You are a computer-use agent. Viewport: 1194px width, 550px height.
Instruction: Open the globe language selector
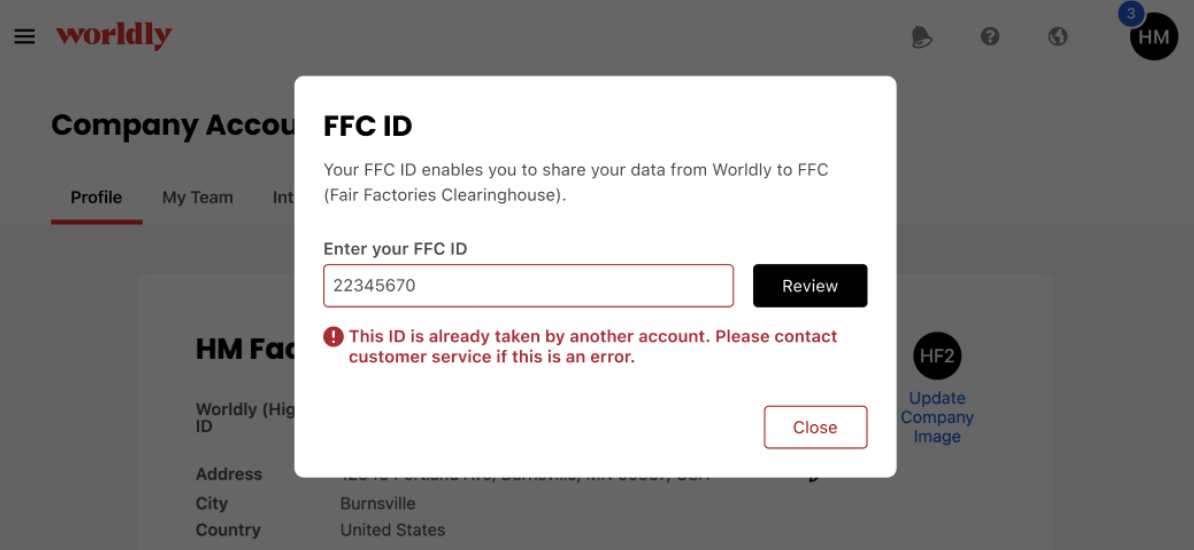(x=1058, y=36)
